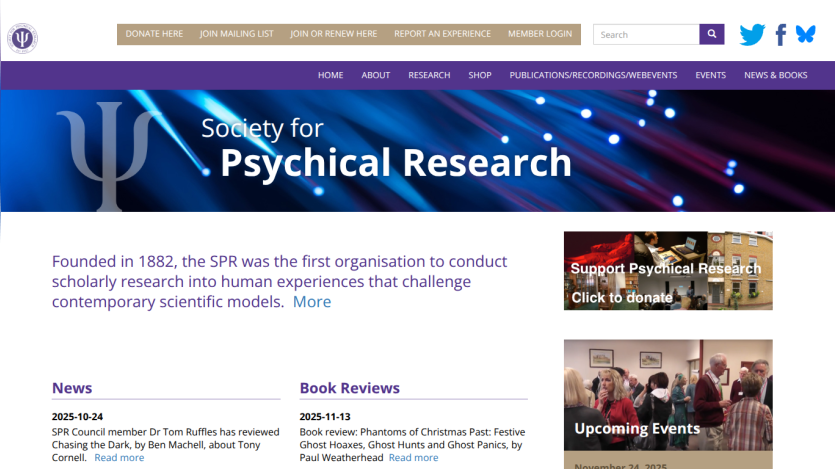Click the Book Reviews section heading

tap(349, 388)
